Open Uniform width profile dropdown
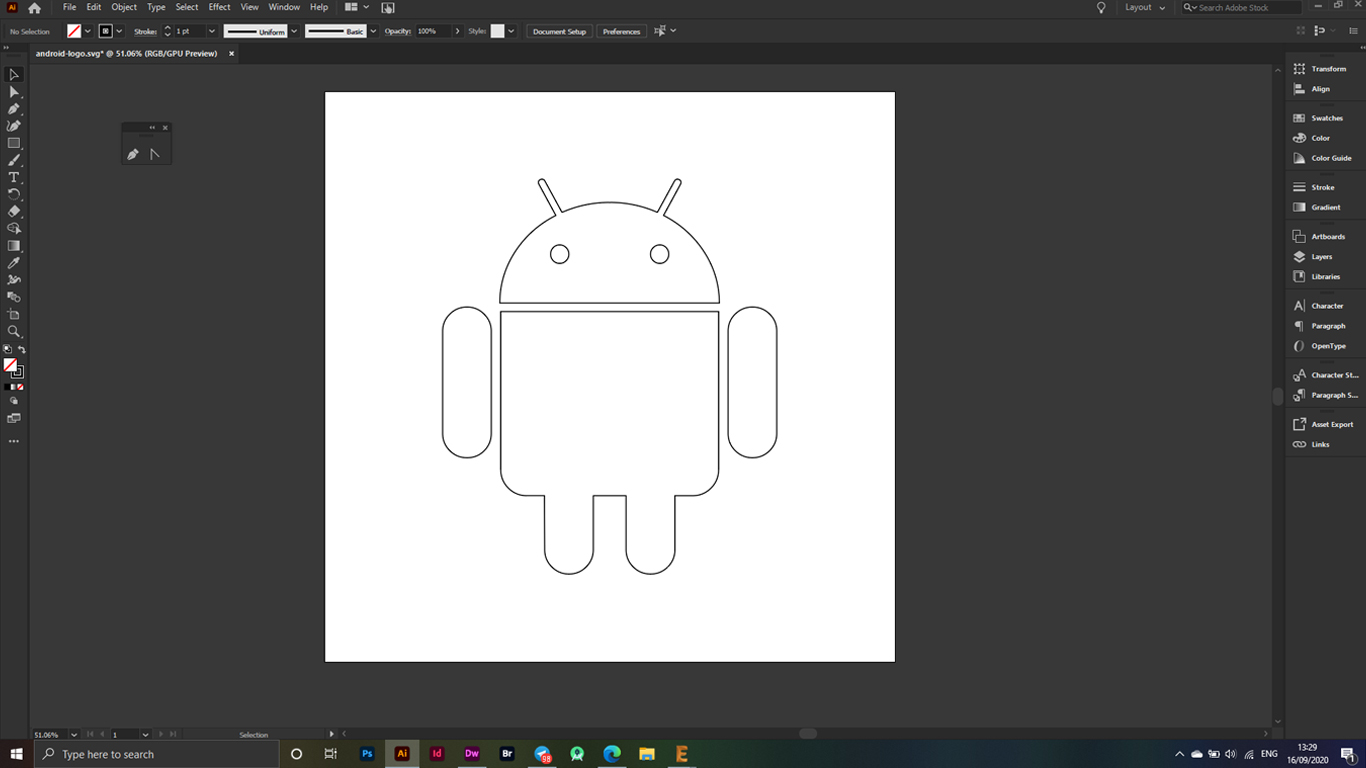This screenshot has width=1366, height=768. click(x=294, y=31)
